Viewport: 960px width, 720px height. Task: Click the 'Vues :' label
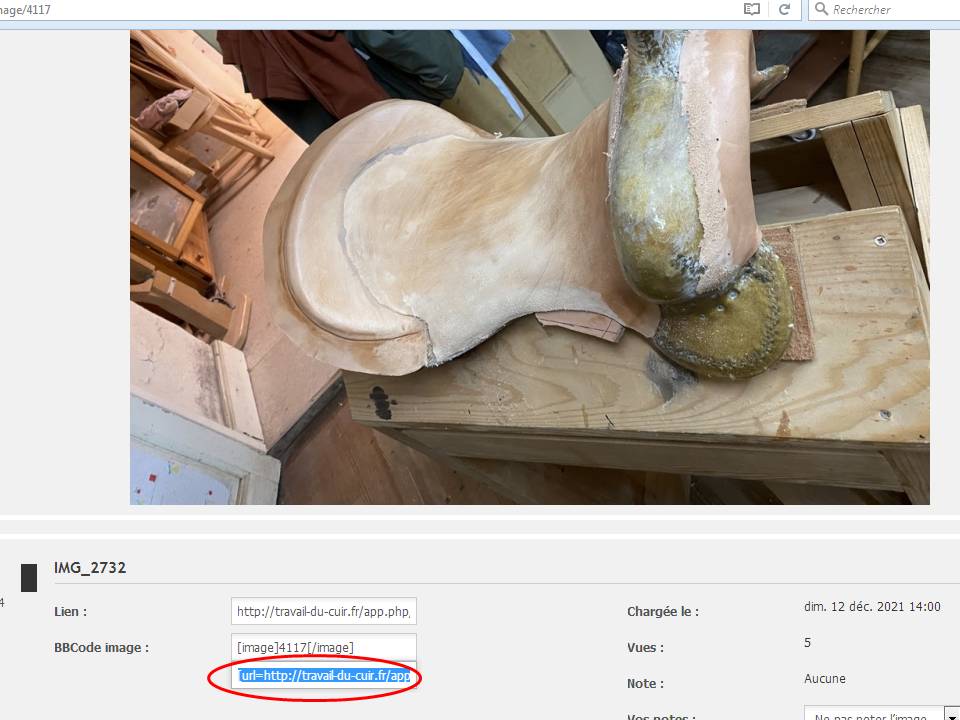[647, 647]
